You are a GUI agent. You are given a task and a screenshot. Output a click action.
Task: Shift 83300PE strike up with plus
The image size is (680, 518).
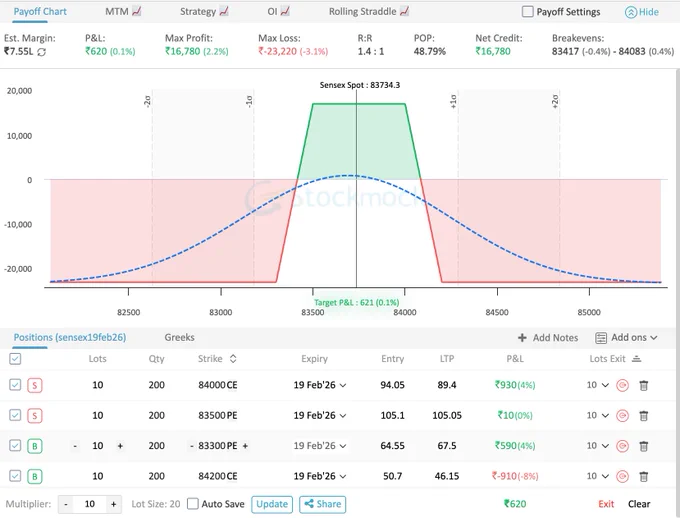245,446
